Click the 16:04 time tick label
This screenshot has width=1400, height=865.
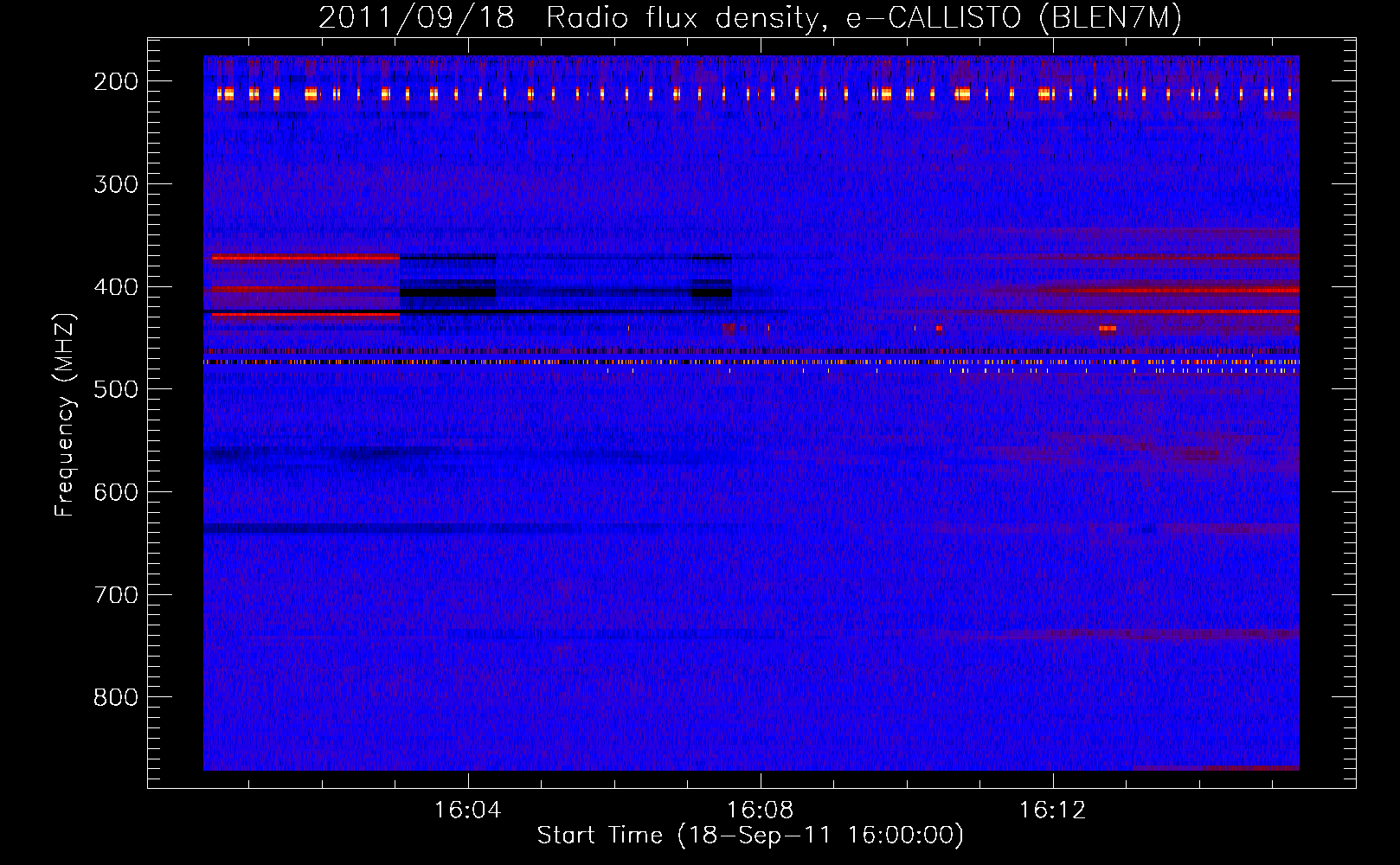(467, 811)
